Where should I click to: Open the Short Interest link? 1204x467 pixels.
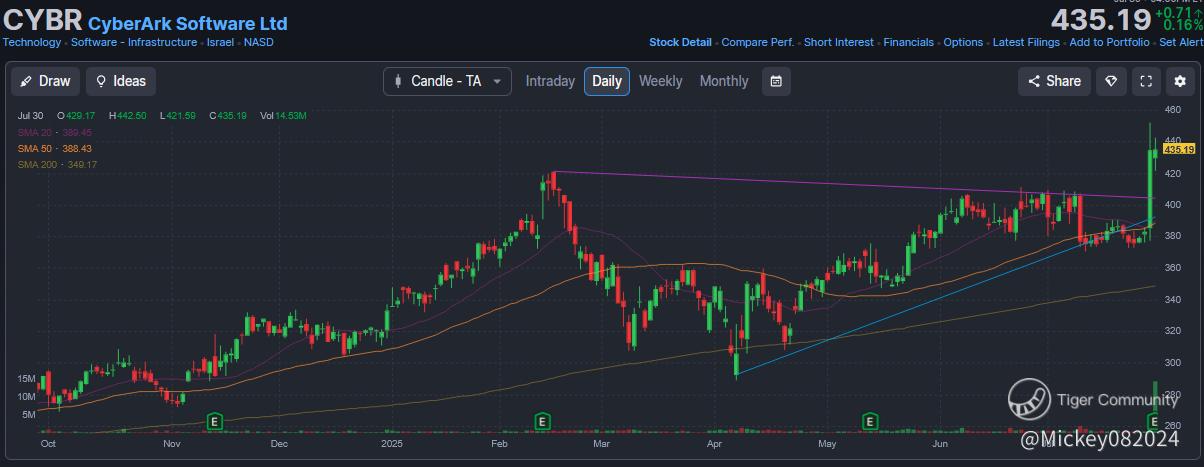pyautogui.click(x=838, y=42)
